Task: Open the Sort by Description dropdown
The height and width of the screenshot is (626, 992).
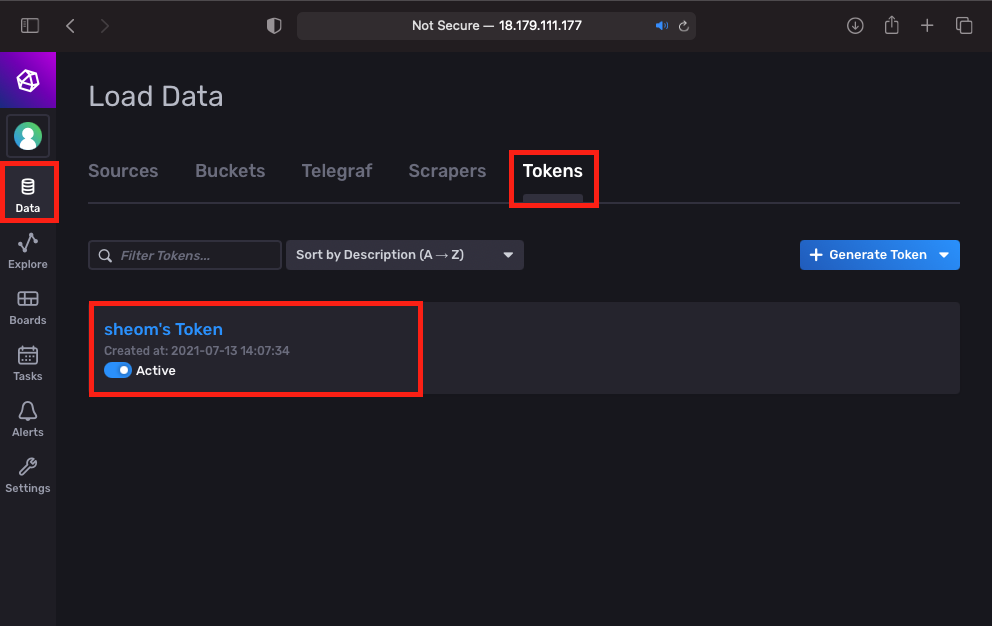Action: coord(404,255)
